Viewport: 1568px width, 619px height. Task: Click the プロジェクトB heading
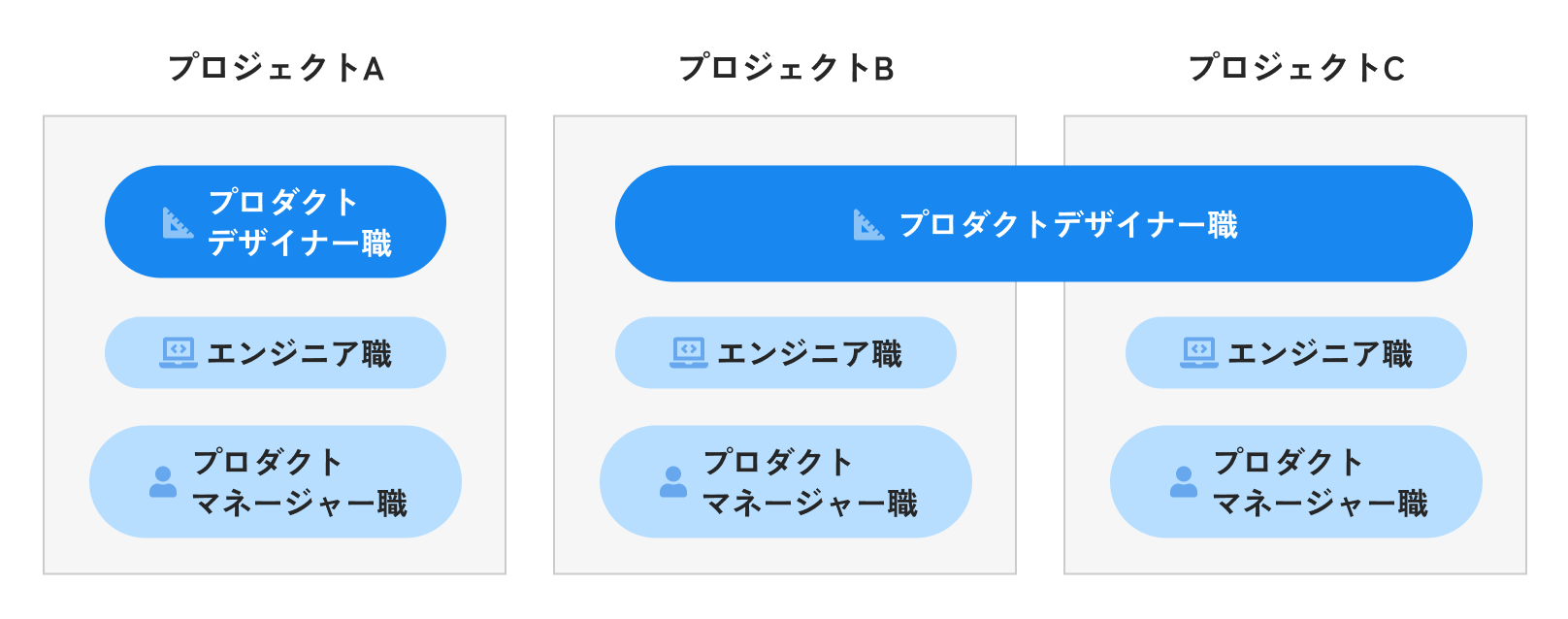click(x=786, y=68)
